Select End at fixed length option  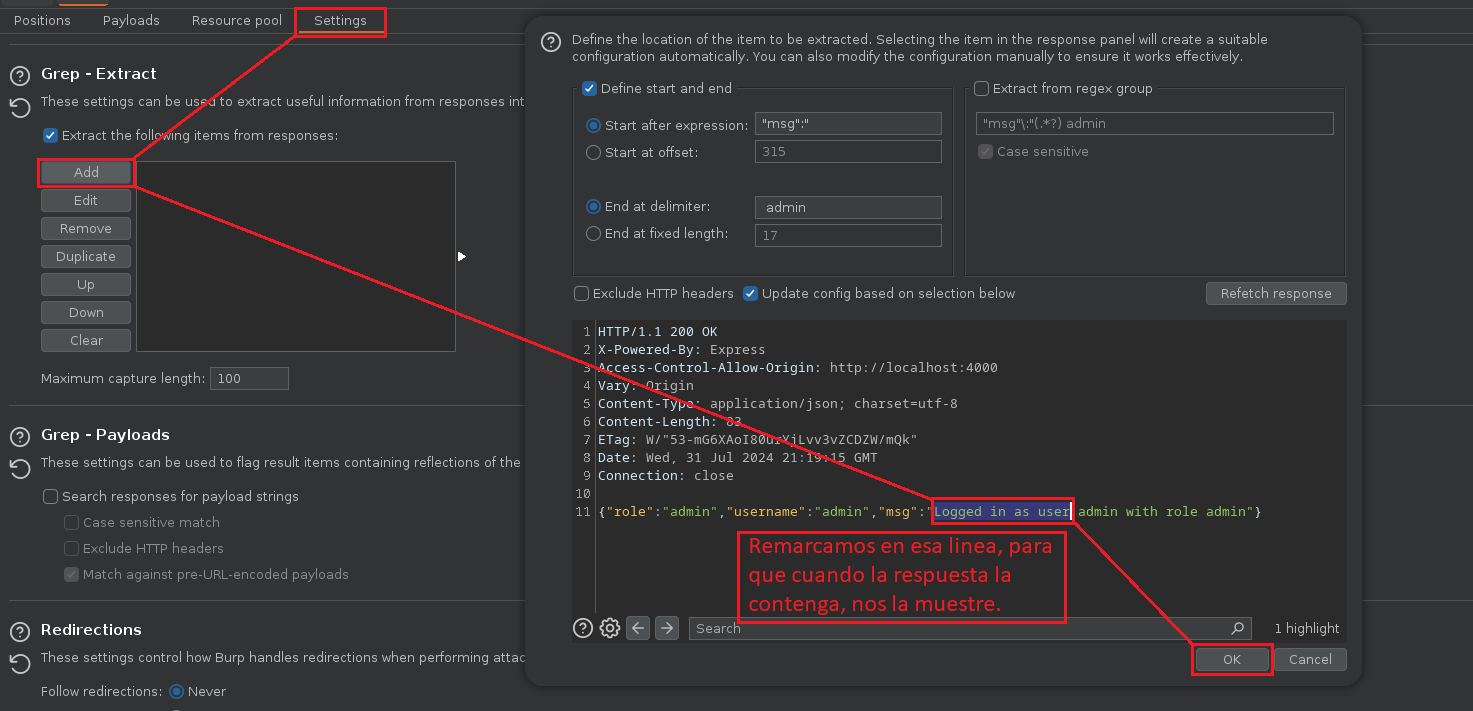pos(594,234)
